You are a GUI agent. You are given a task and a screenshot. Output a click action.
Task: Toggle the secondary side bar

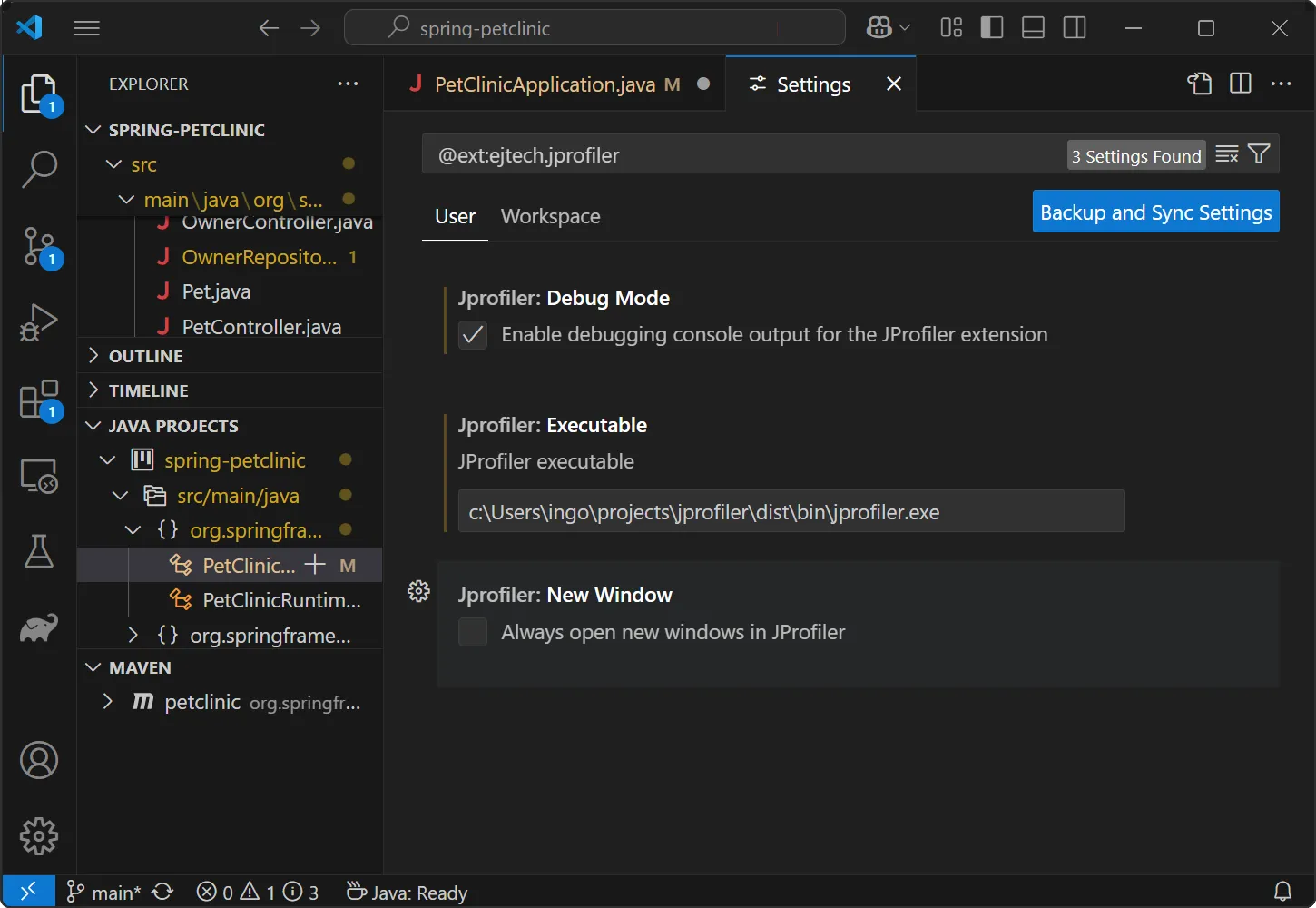tap(1075, 28)
